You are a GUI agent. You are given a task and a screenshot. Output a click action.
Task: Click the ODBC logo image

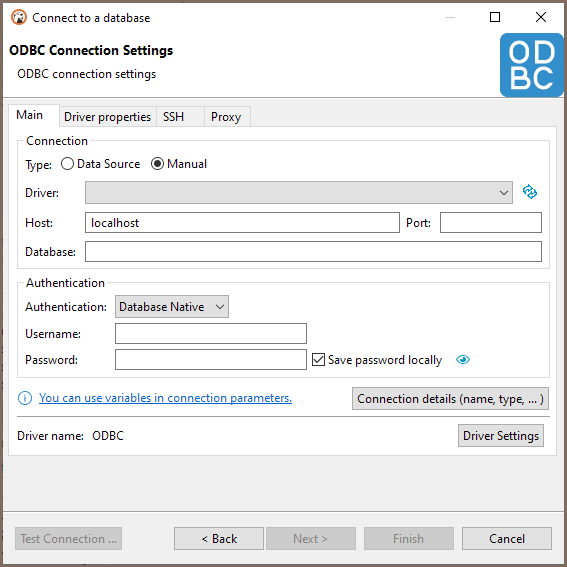[x=531, y=65]
